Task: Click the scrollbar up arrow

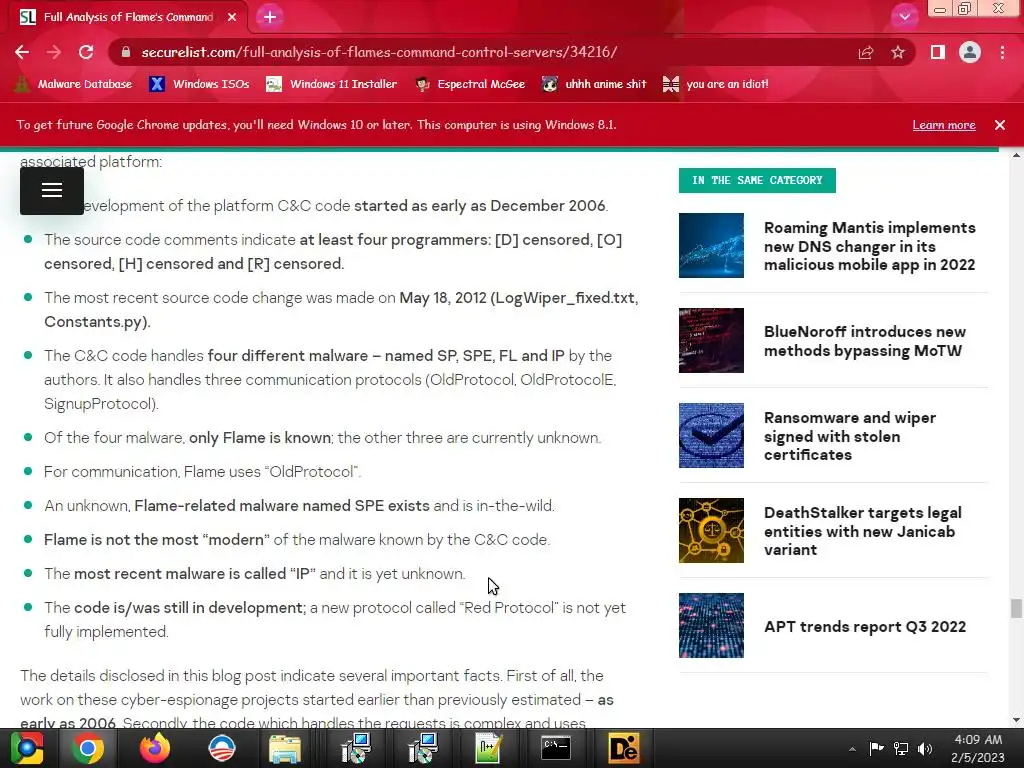Action: pos(1016,155)
